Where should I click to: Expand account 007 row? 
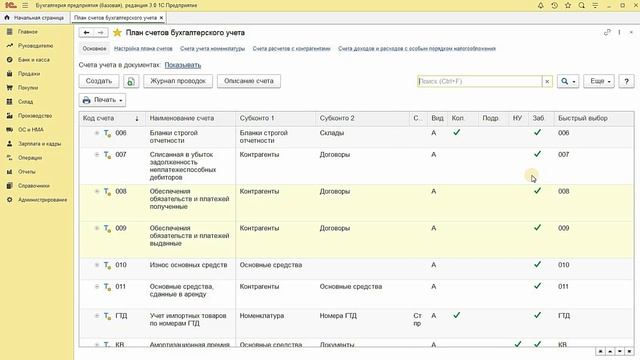click(97, 155)
